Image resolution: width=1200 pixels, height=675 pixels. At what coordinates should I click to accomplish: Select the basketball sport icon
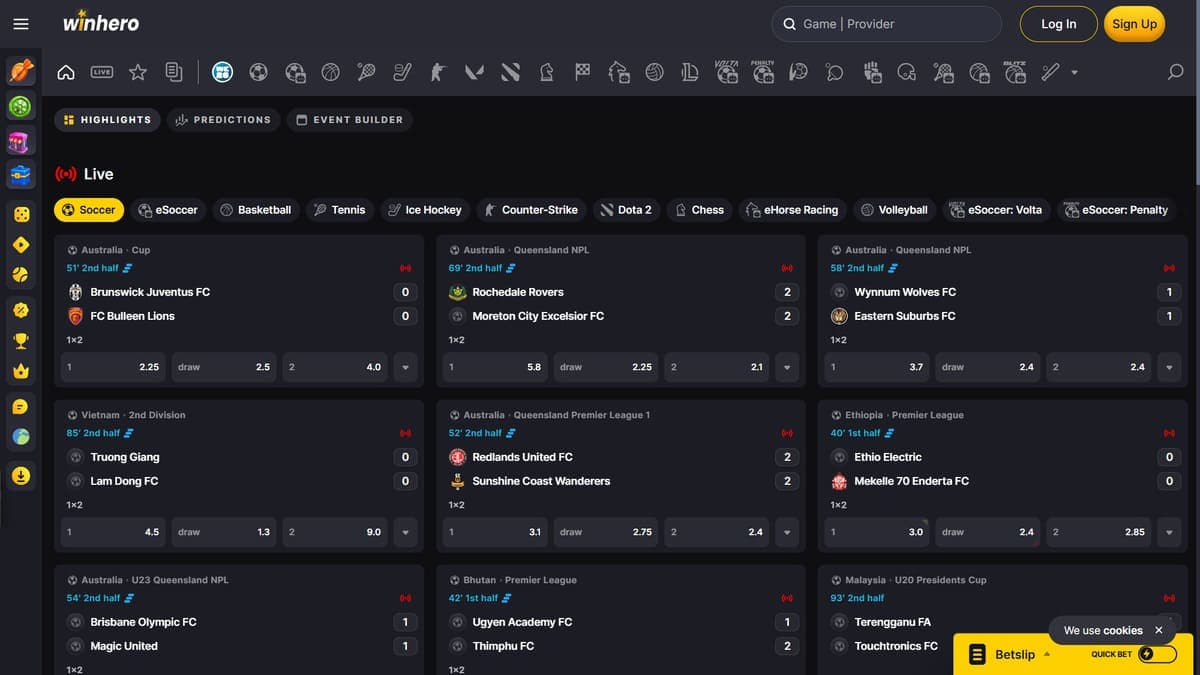point(331,72)
